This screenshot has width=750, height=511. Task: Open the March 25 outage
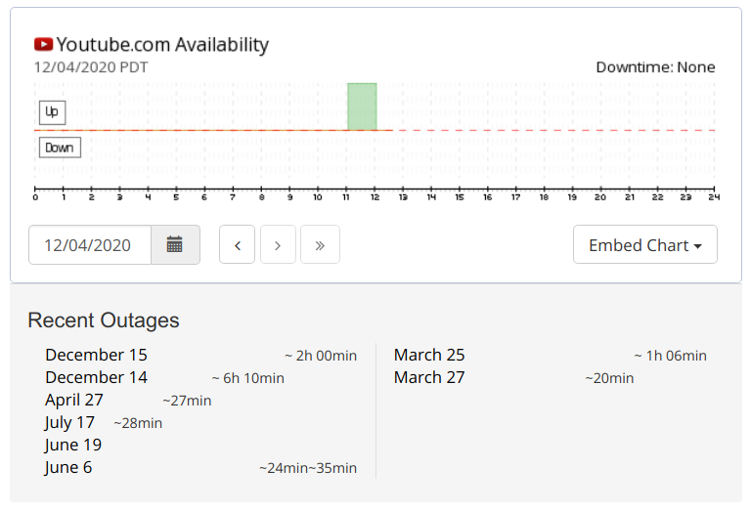click(x=429, y=355)
